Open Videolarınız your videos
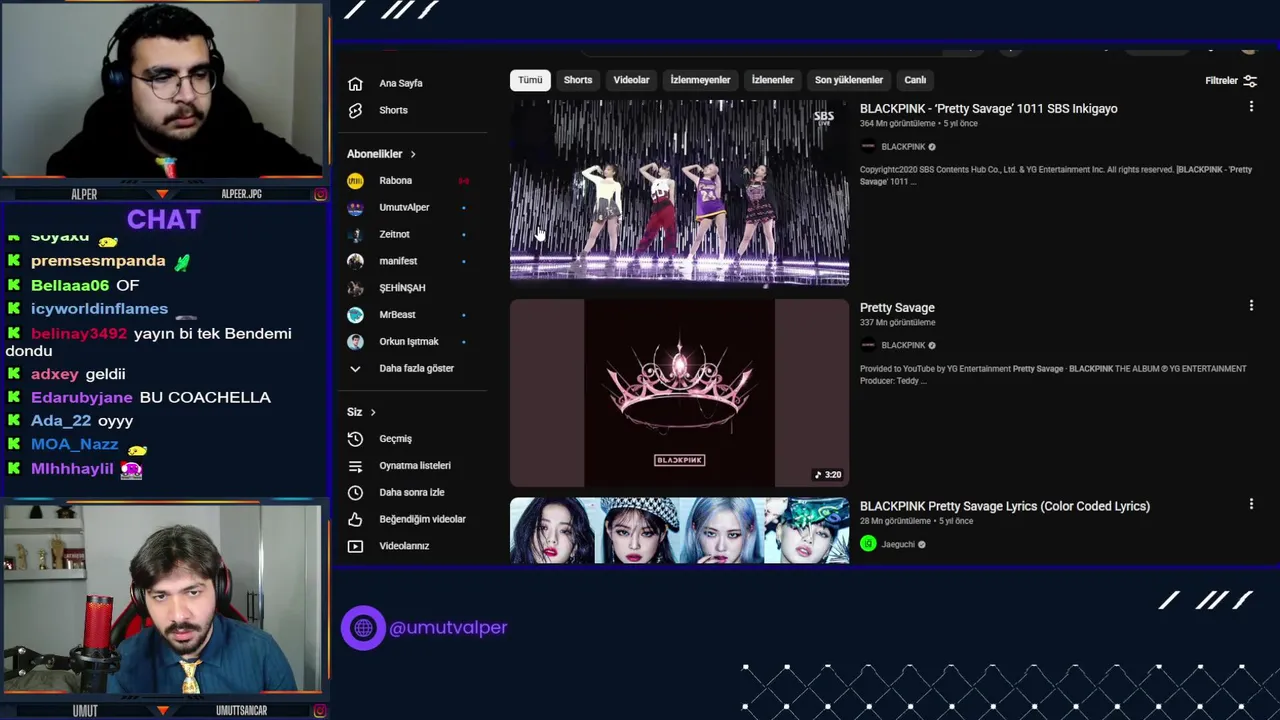 pos(404,546)
